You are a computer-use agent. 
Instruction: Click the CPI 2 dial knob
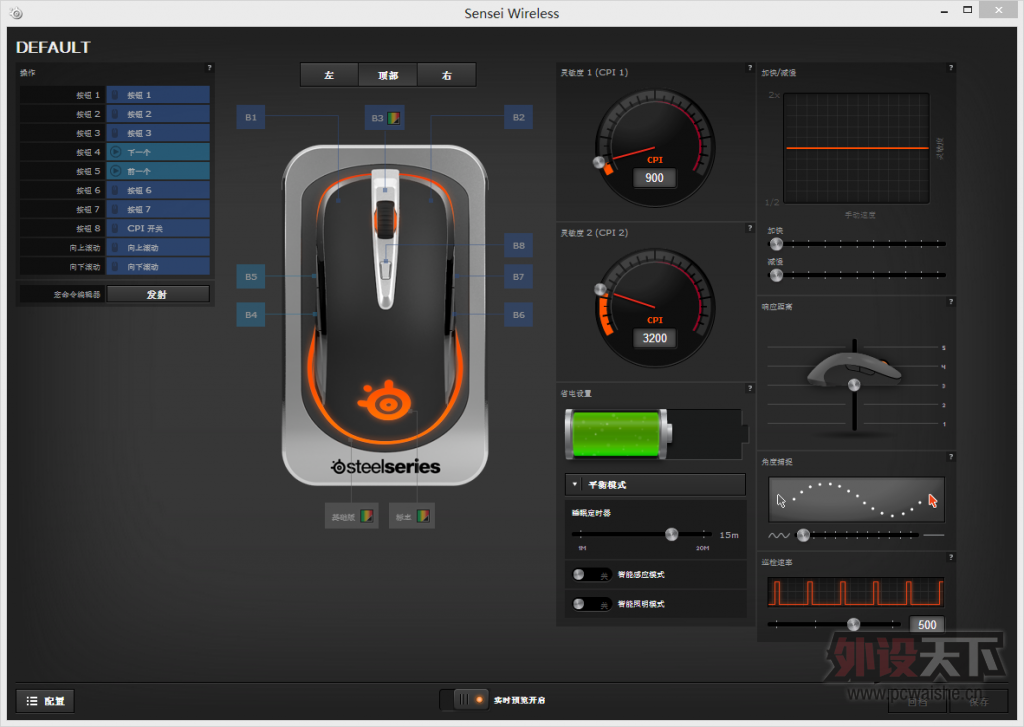600,289
